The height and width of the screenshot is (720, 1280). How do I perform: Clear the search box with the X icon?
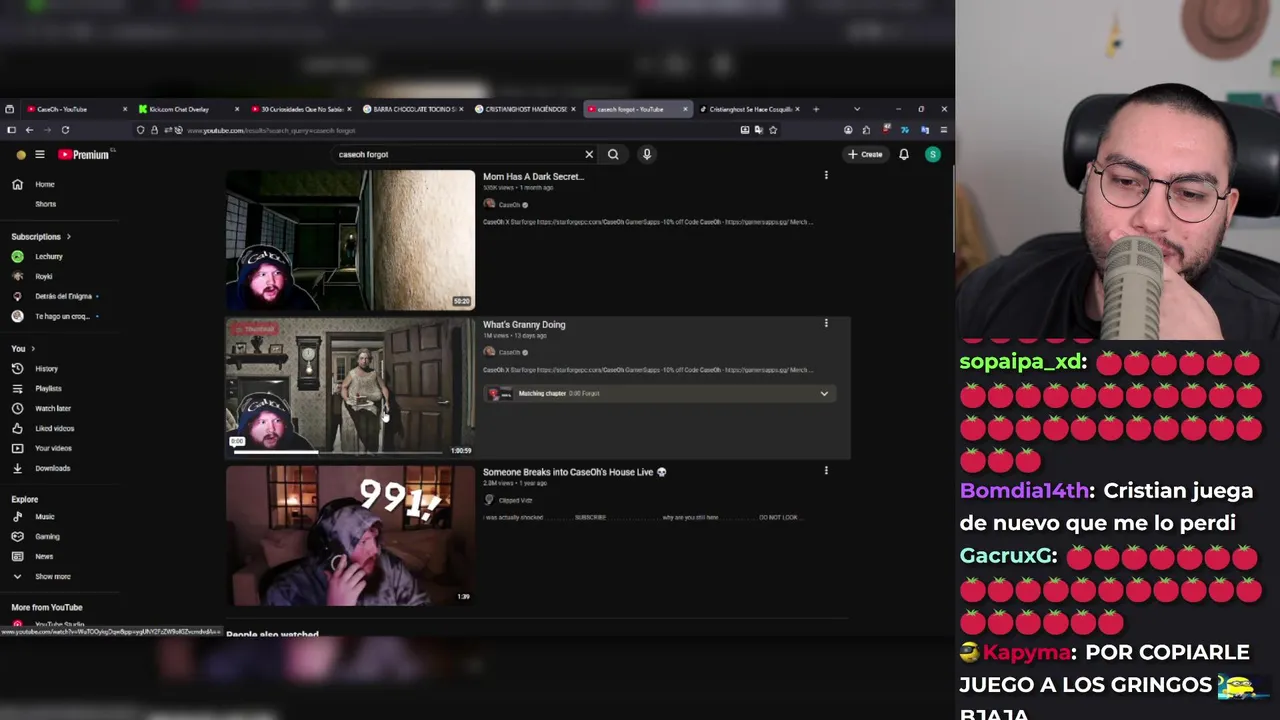[x=589, y=154]
